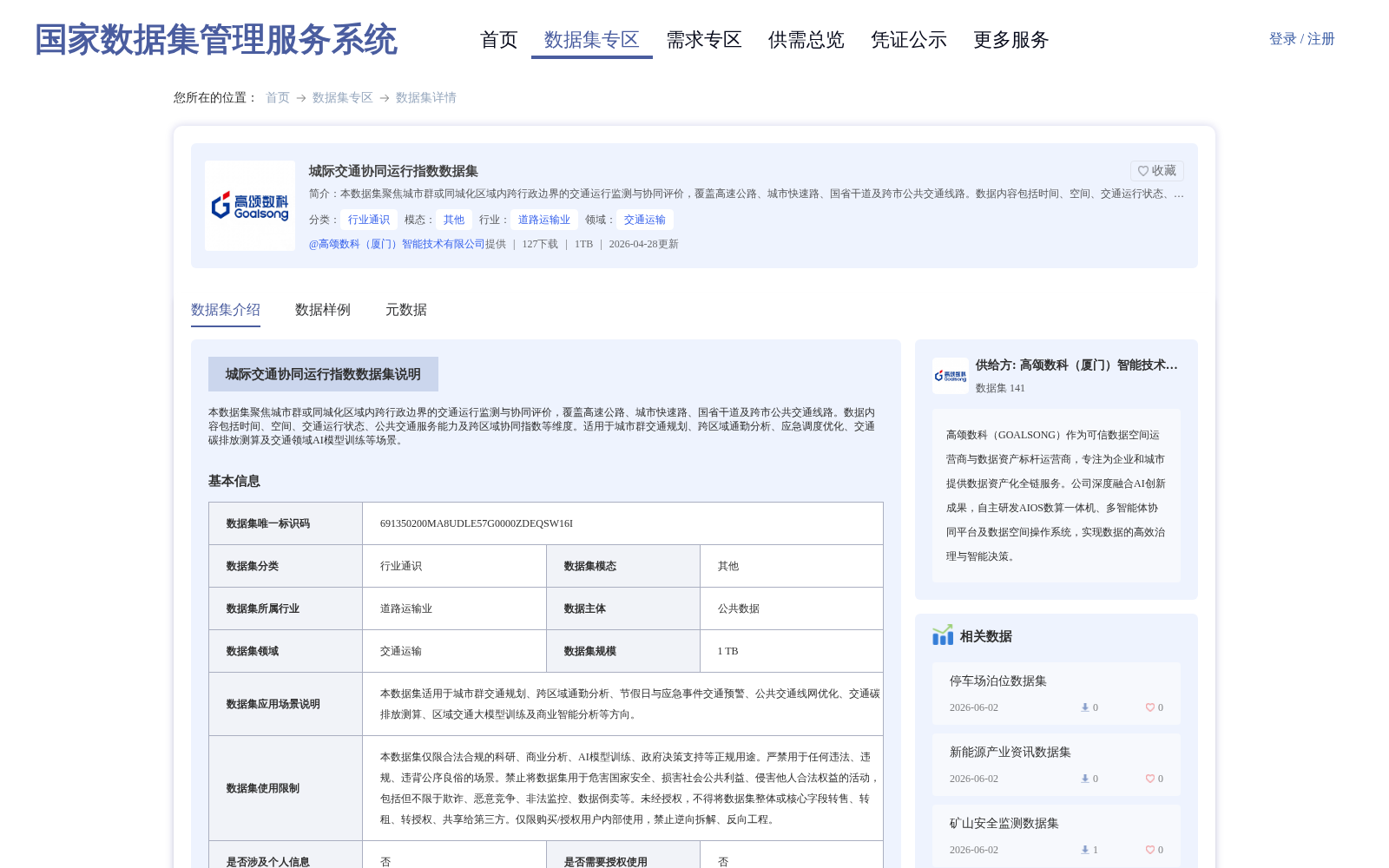Click the 相关数据 section heading

(986, 636)
